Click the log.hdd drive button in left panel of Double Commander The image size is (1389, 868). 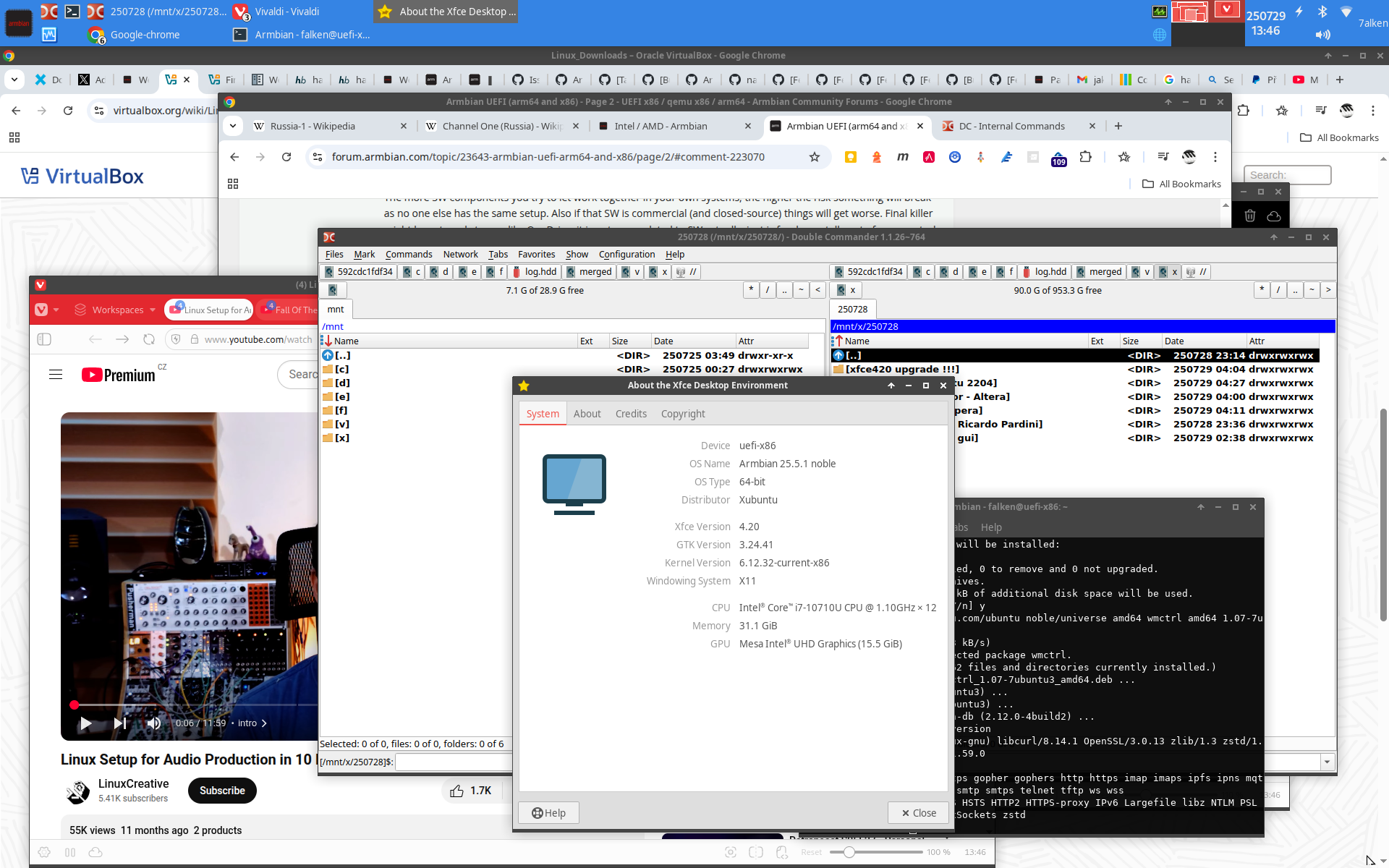(x=534, y=272)
